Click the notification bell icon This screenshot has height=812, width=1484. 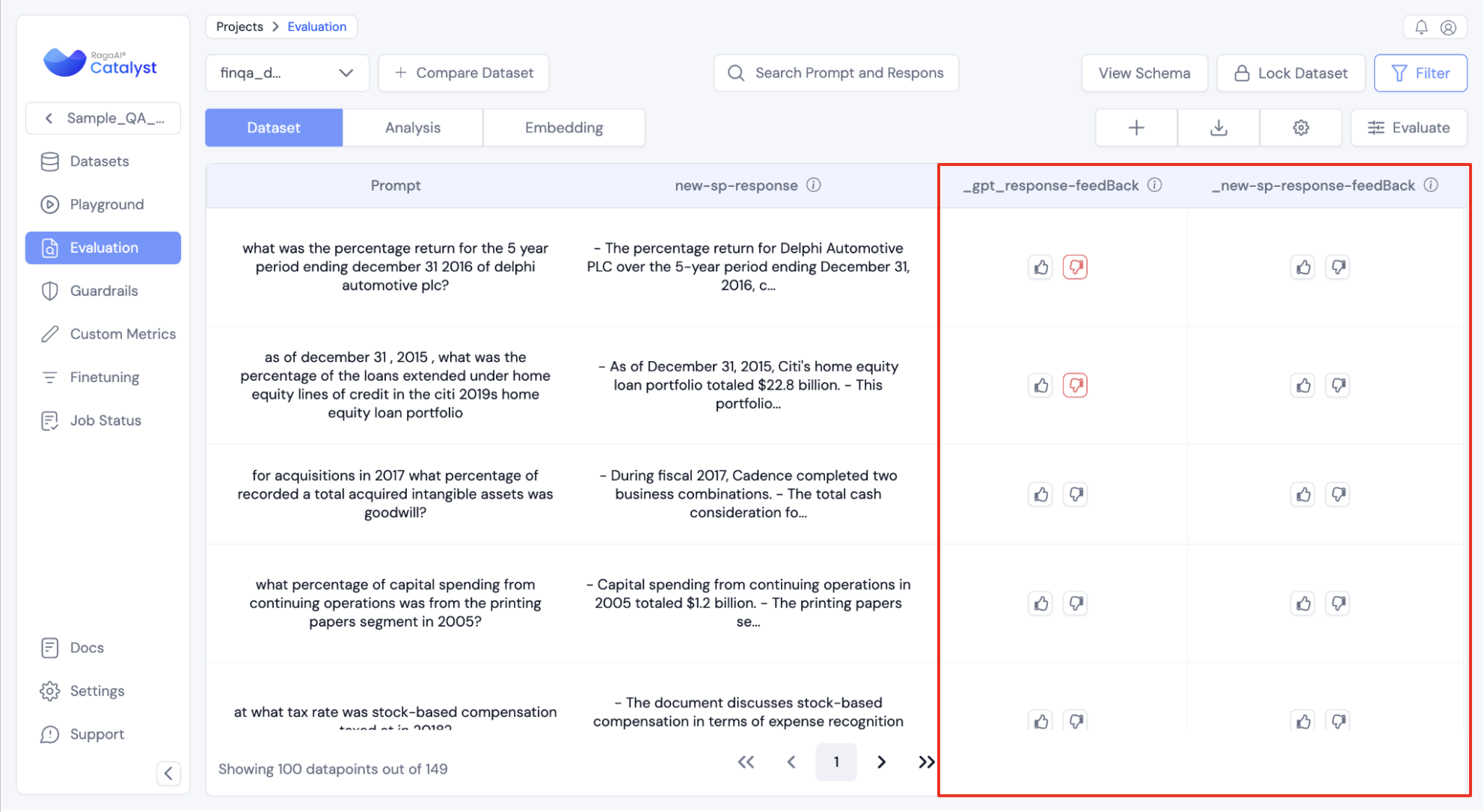1420,27
